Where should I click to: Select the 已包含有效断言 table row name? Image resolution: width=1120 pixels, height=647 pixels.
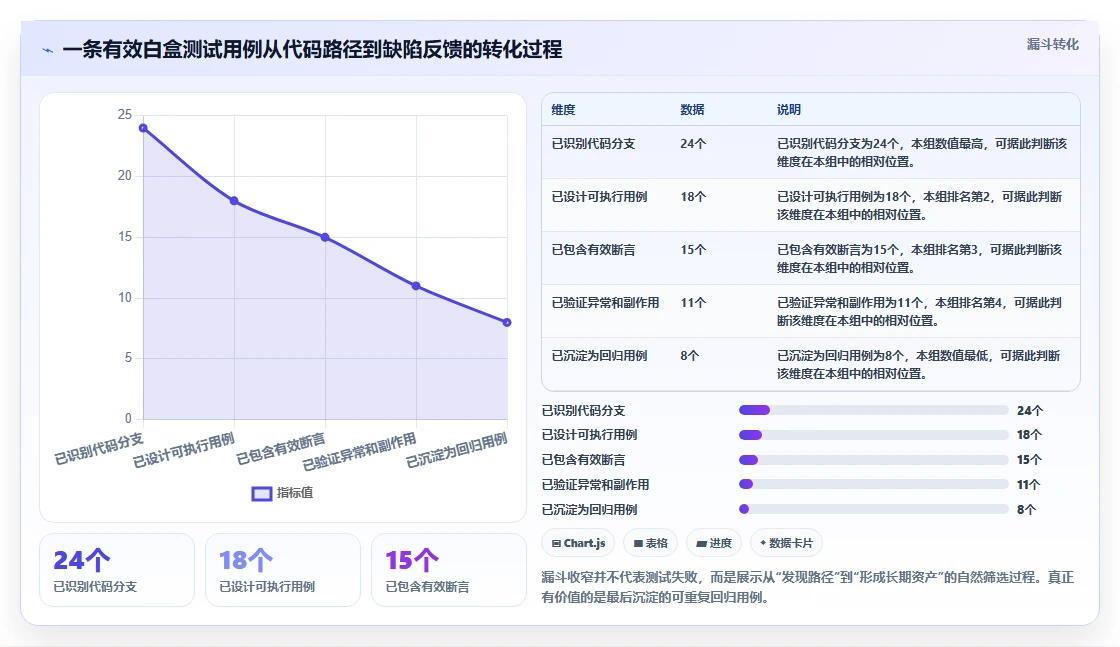tap(593, 250)
